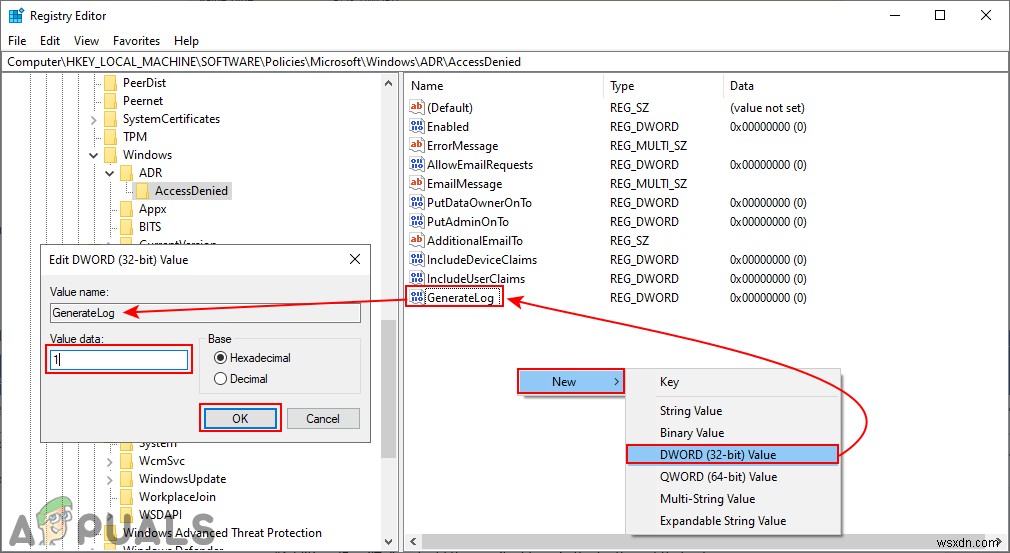Select Windows Advanced Threat Protection tree item

point(222,533)
